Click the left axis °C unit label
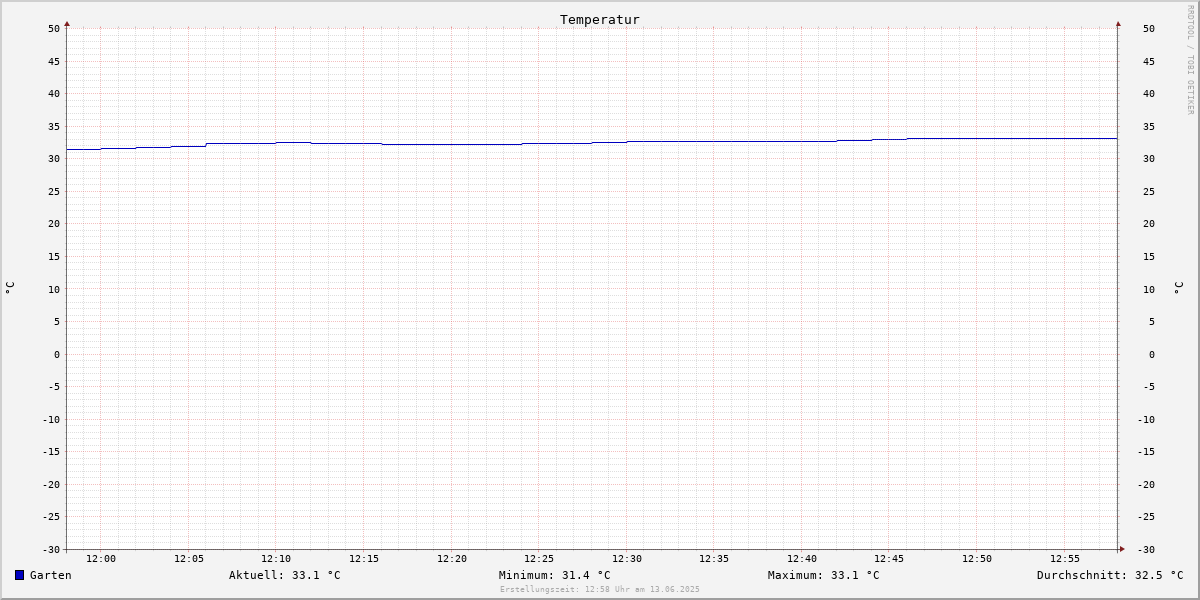This screenshot has height=600, width=1200. click(x=10, y=287)
